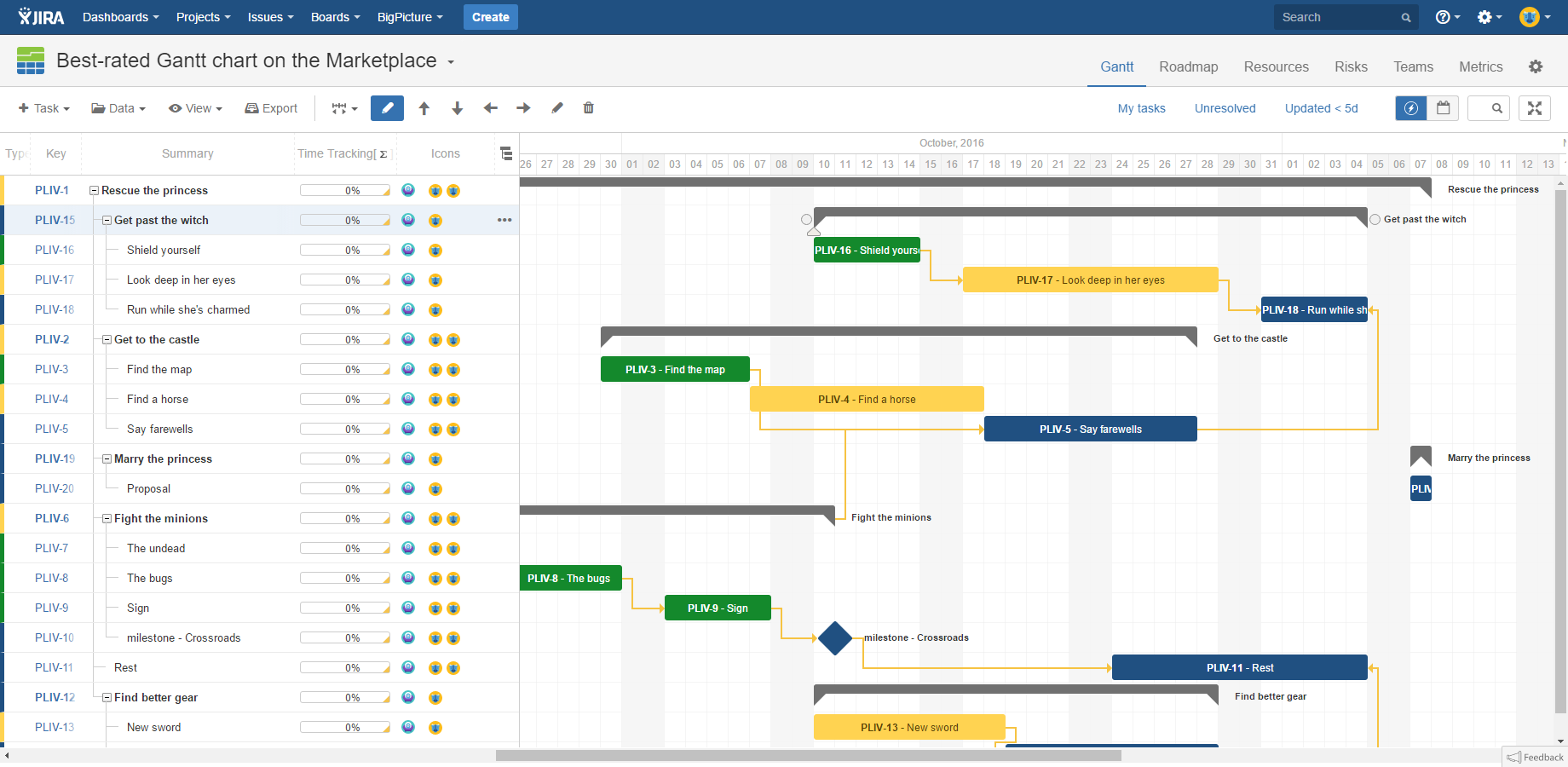Image resolution: width=1568 pixels, height=767 pixels.
Task: Click the JIRA logo
Action: tap(41, 17)
